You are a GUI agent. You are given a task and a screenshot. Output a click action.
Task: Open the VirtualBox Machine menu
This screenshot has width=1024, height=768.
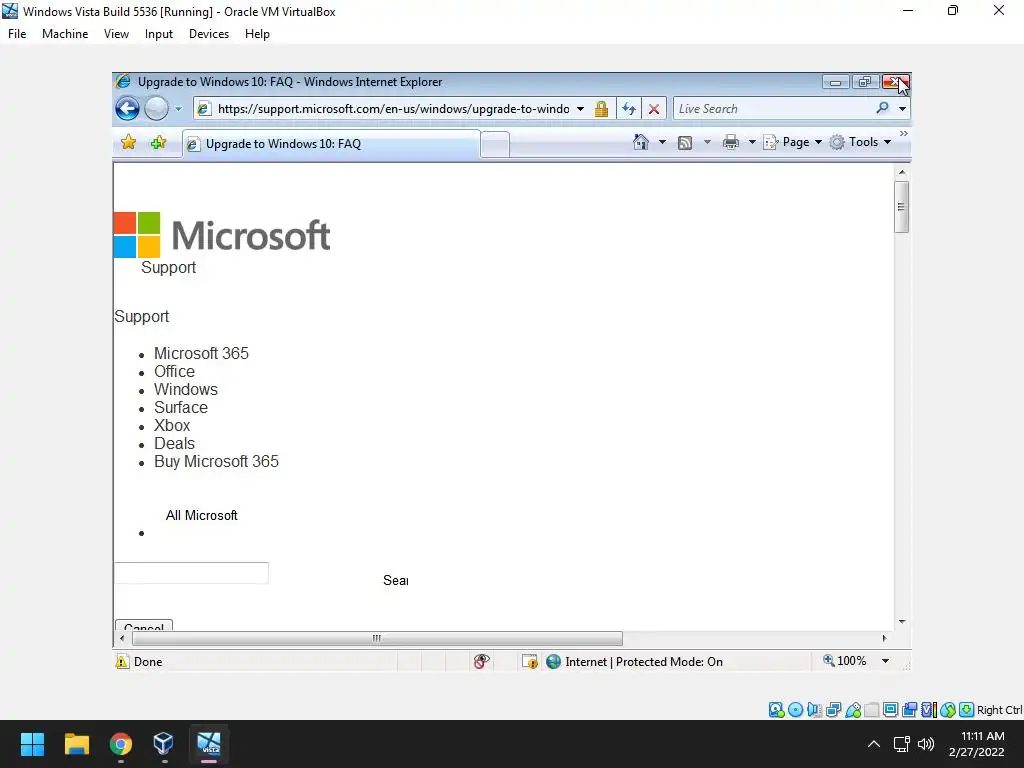65,34
